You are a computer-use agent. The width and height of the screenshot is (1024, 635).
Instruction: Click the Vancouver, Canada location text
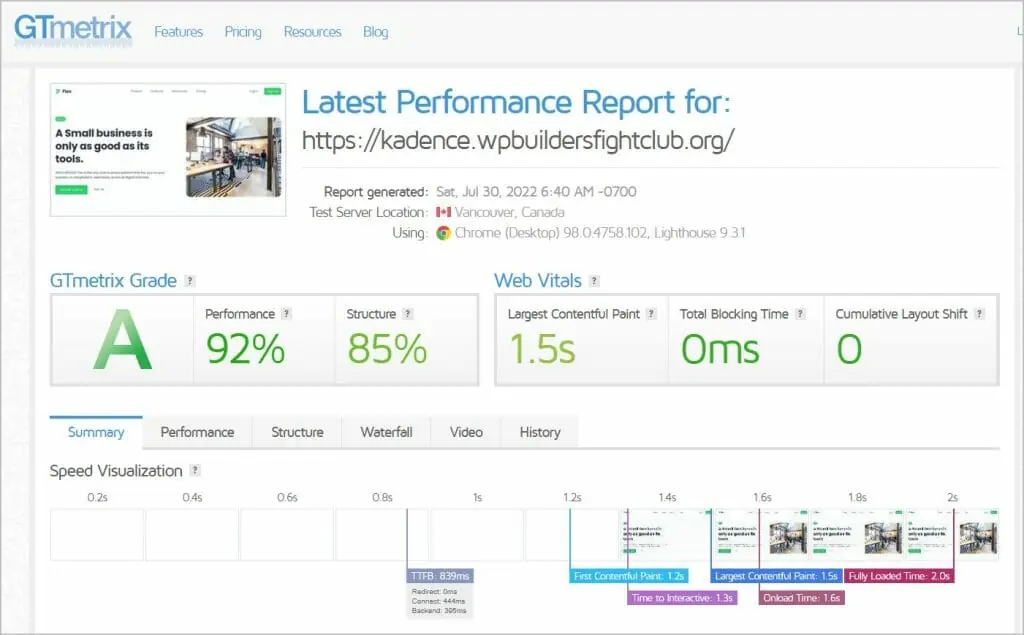coord(509,212)
